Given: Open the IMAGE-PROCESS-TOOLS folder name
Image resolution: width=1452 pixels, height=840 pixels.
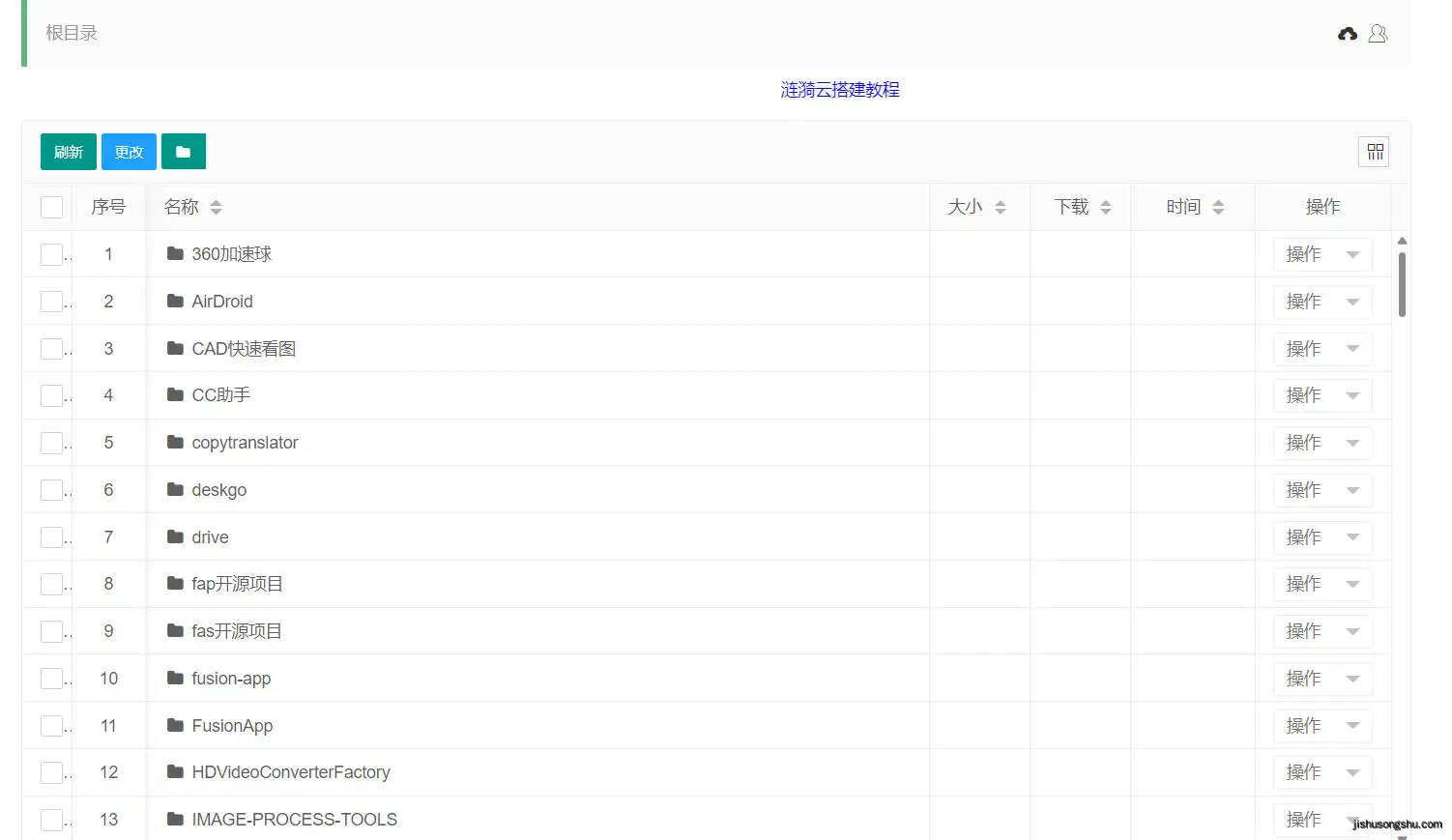Looking at the screenshot, I should pos(295,820).
